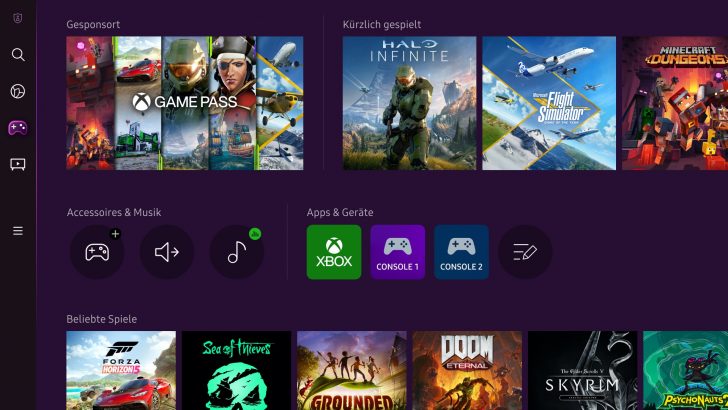Viewport: 728px width, 410px height.
Task: Open the sponsored Game Pass banner
Action: (x=185, y=103)
